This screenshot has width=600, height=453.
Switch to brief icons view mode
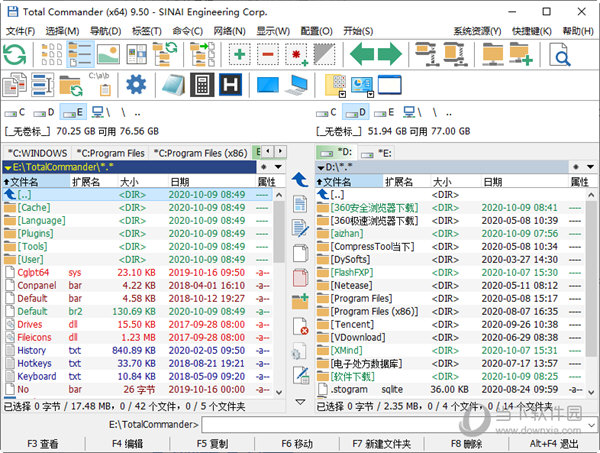52,54
